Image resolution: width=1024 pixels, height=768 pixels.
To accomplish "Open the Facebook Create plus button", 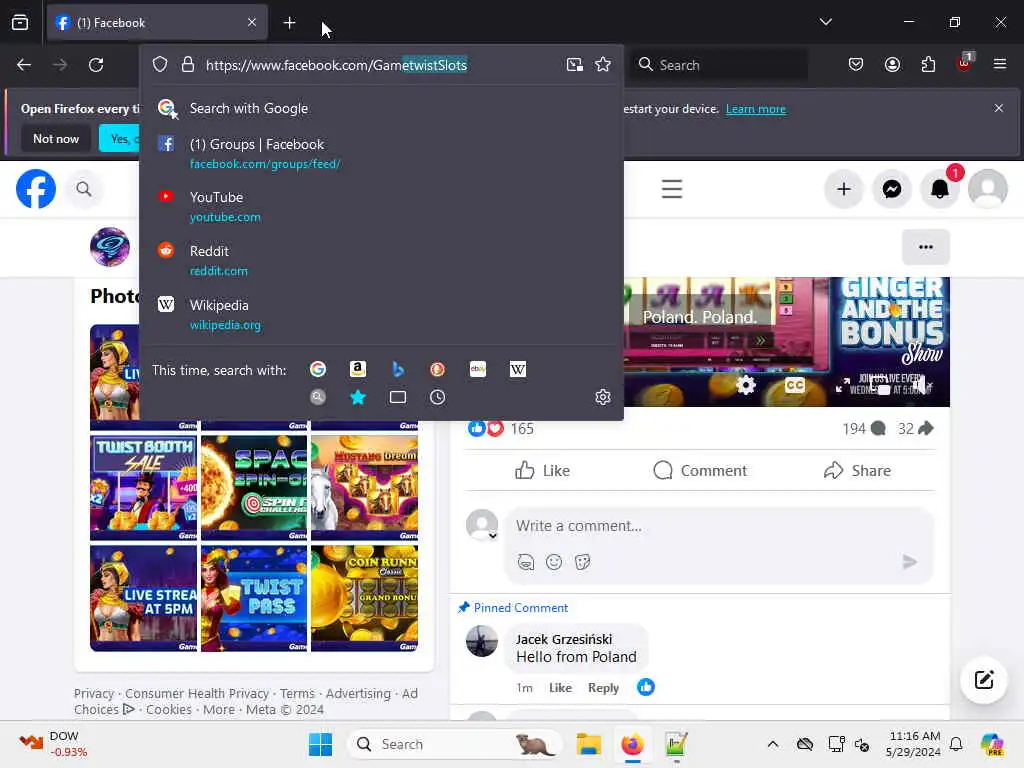I will pyautogui.click(x=844, y=189).
